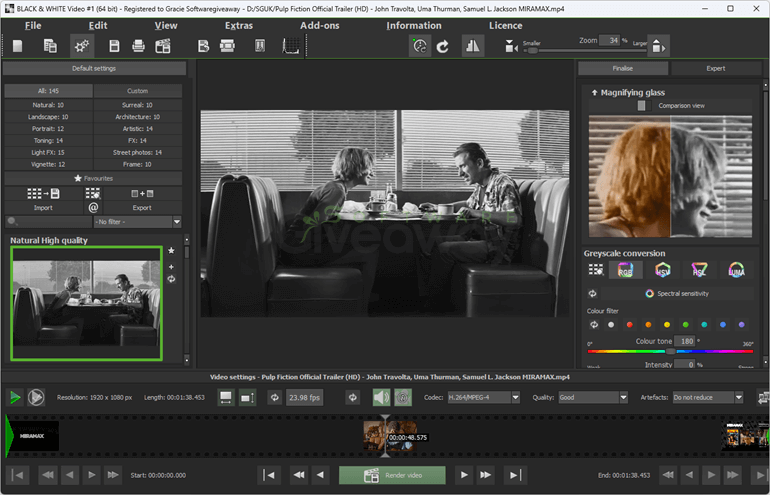Open the Licence menu
The image size is (770, 495).
[x=505, y=26]
